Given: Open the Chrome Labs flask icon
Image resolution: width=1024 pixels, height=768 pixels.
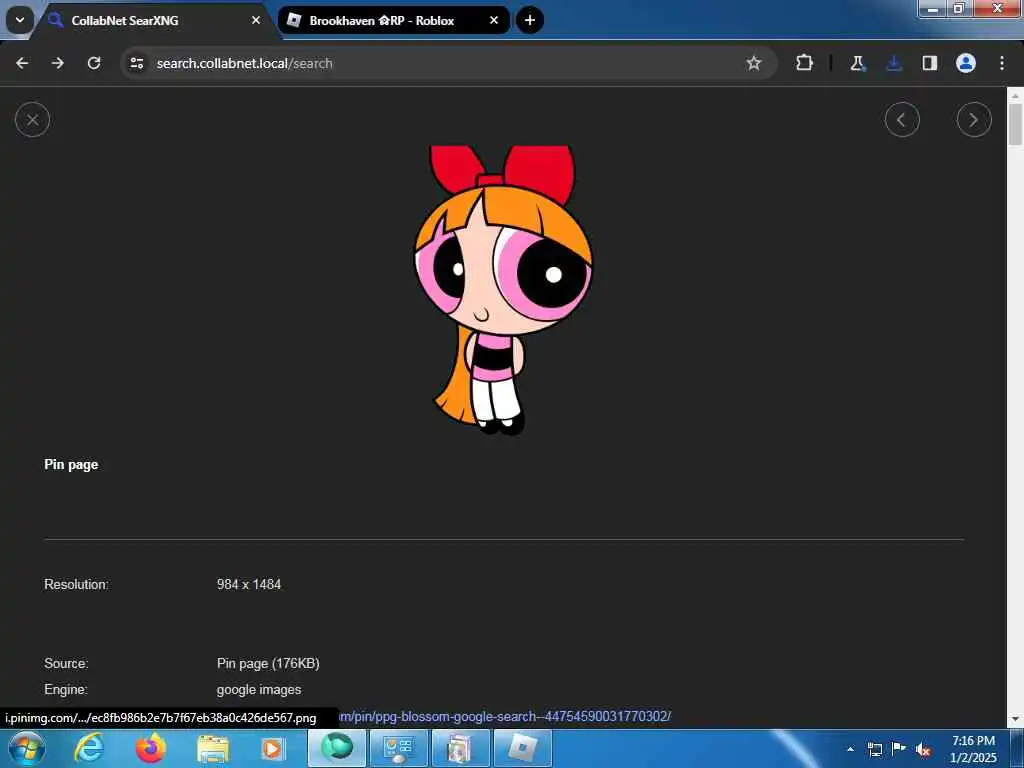Looking at the screenshot, I should pyautogui.click(x=857, y=63).
